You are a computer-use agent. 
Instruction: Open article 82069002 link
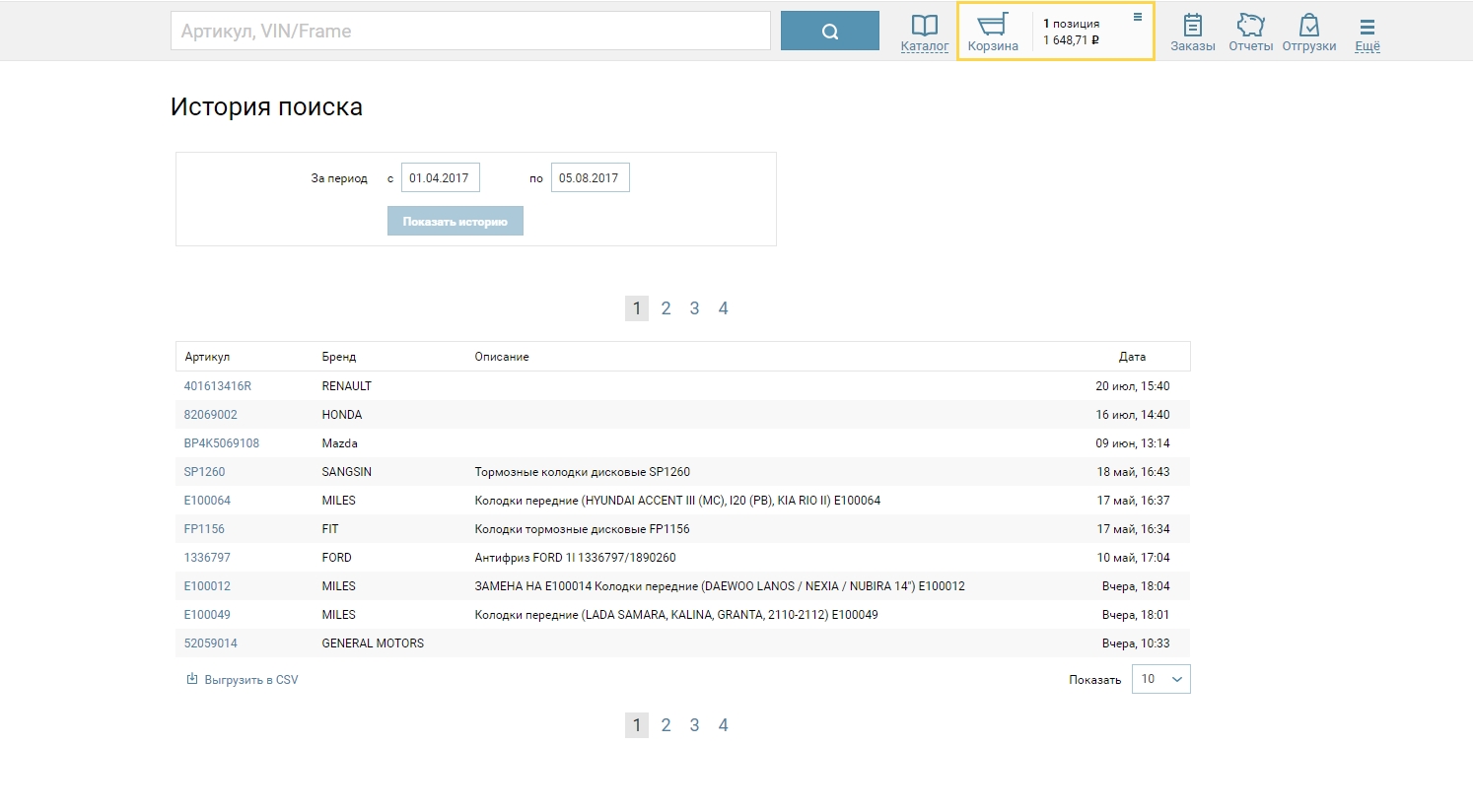(x=211, y=415)
